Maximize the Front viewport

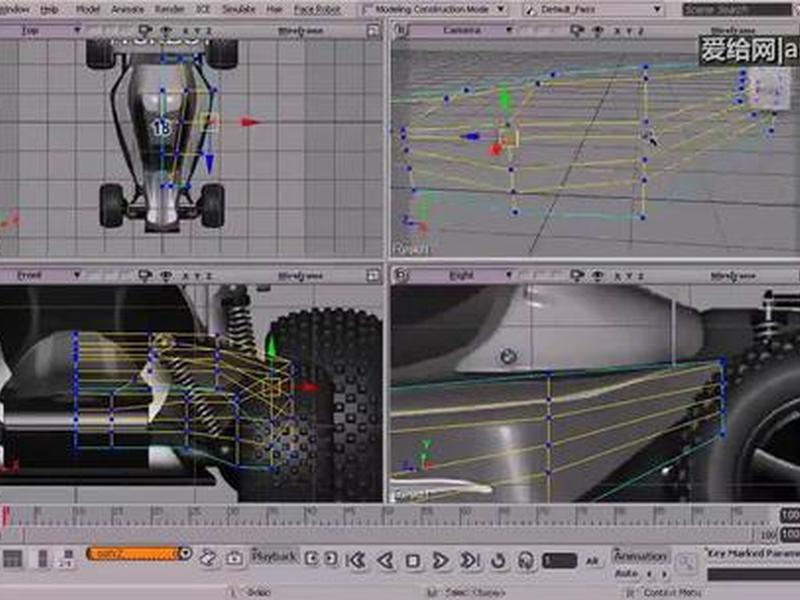pyautogui.click(x=373, y=276)
